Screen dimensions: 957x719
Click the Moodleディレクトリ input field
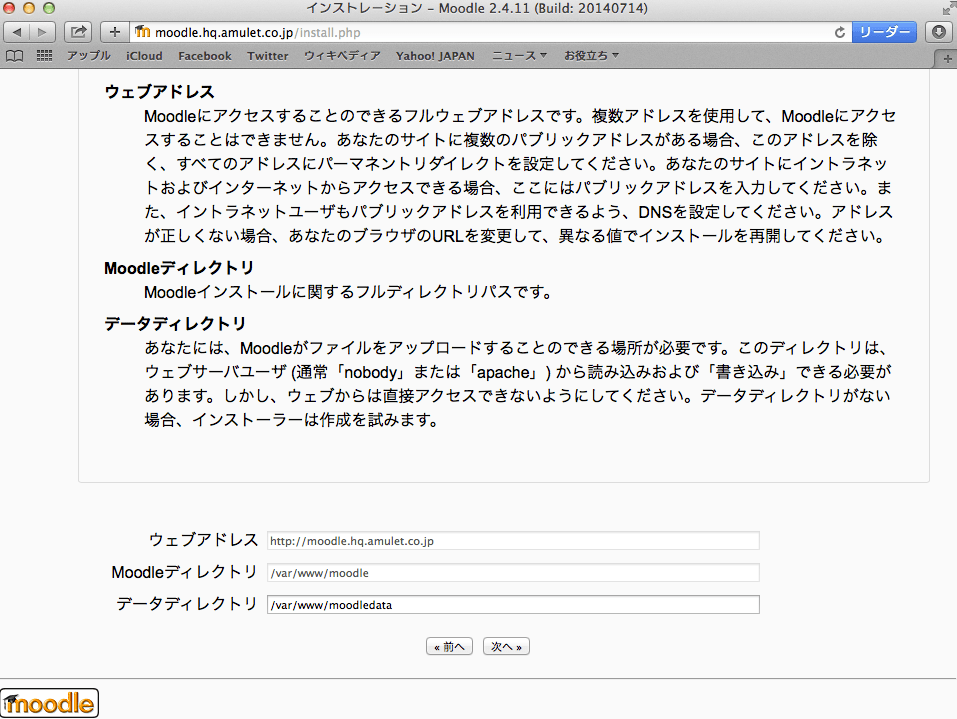point(513,573)
